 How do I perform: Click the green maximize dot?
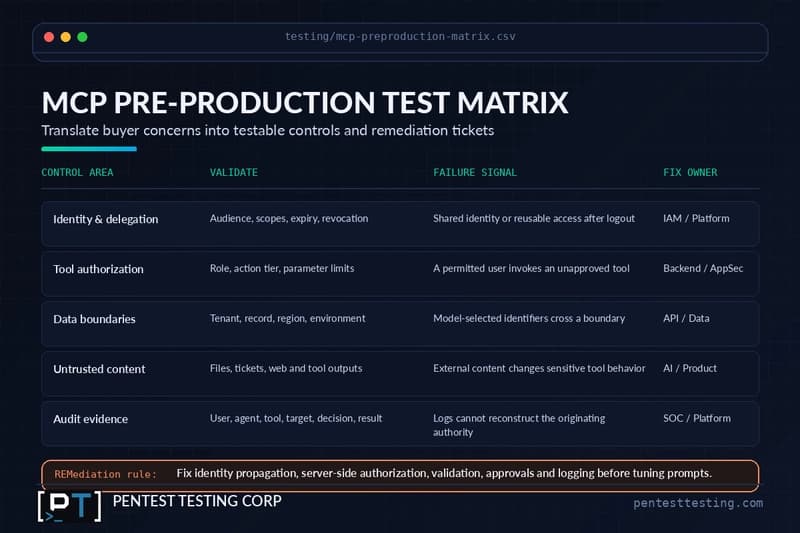point(82,37)
